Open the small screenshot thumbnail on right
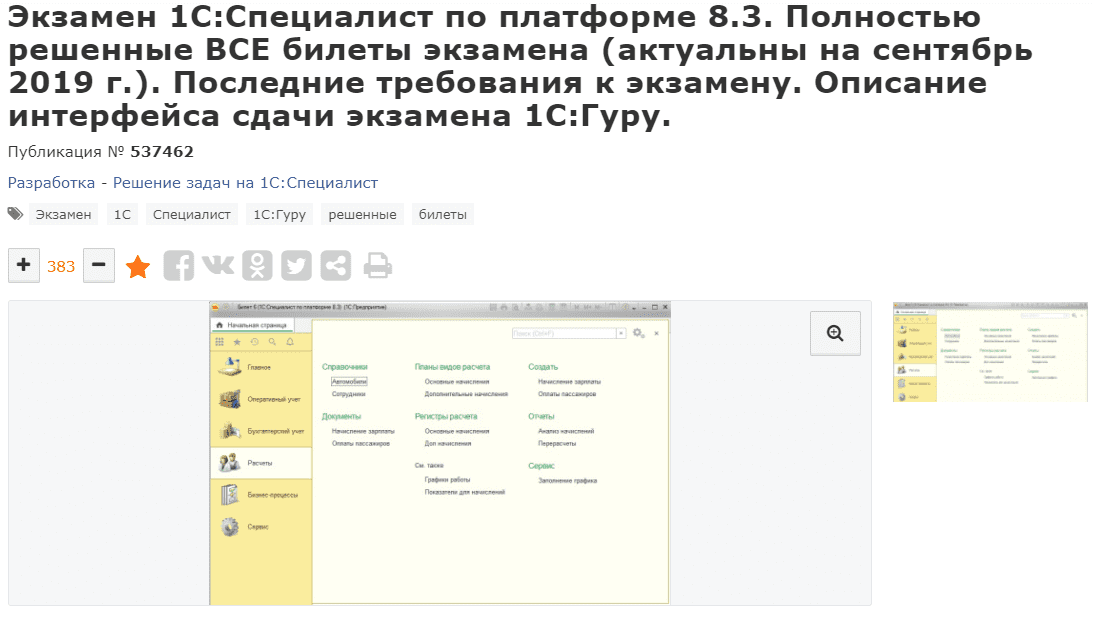The width and height of the screenshot is (1094, 621). (x=989, y=352)
